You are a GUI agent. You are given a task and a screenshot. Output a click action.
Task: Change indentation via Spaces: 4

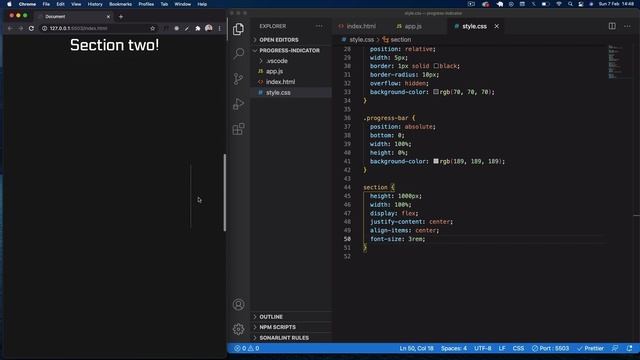pyautogui.click(x=453, y=348)
